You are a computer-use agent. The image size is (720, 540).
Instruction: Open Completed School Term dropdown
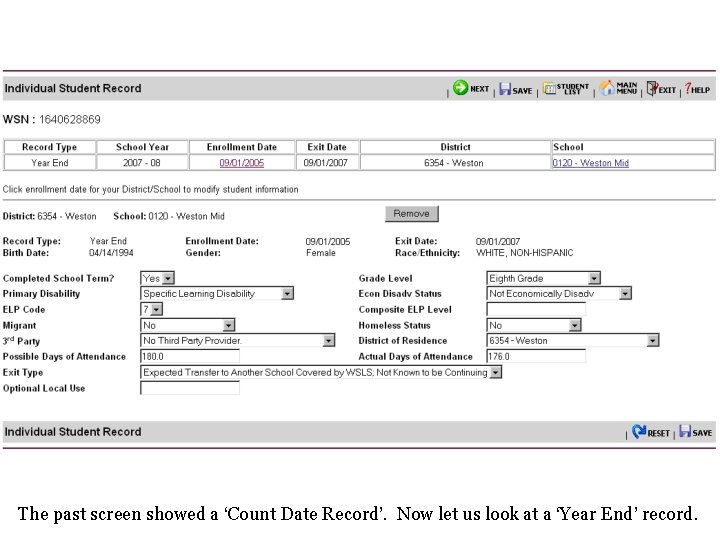coord(158,278)
